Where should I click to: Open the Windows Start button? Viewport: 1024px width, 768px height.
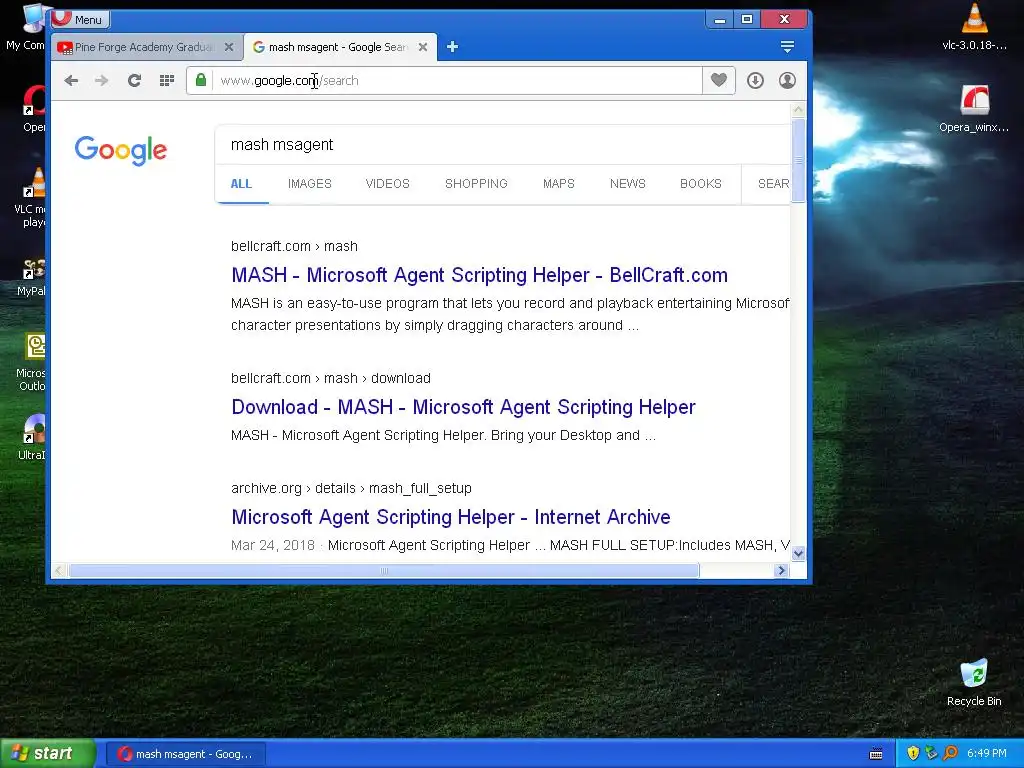(x=48, y=753)
